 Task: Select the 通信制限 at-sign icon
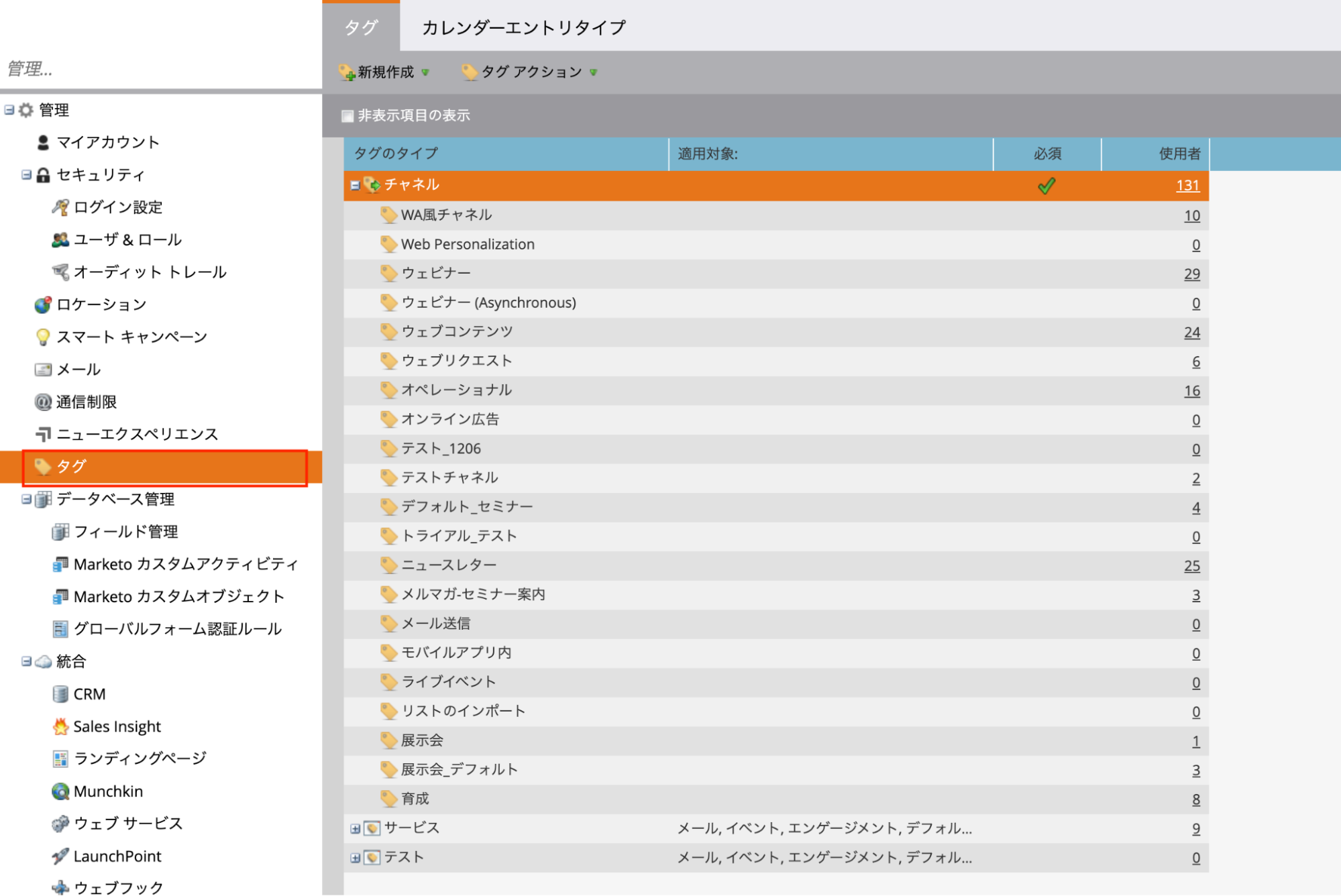pos(43,402)
